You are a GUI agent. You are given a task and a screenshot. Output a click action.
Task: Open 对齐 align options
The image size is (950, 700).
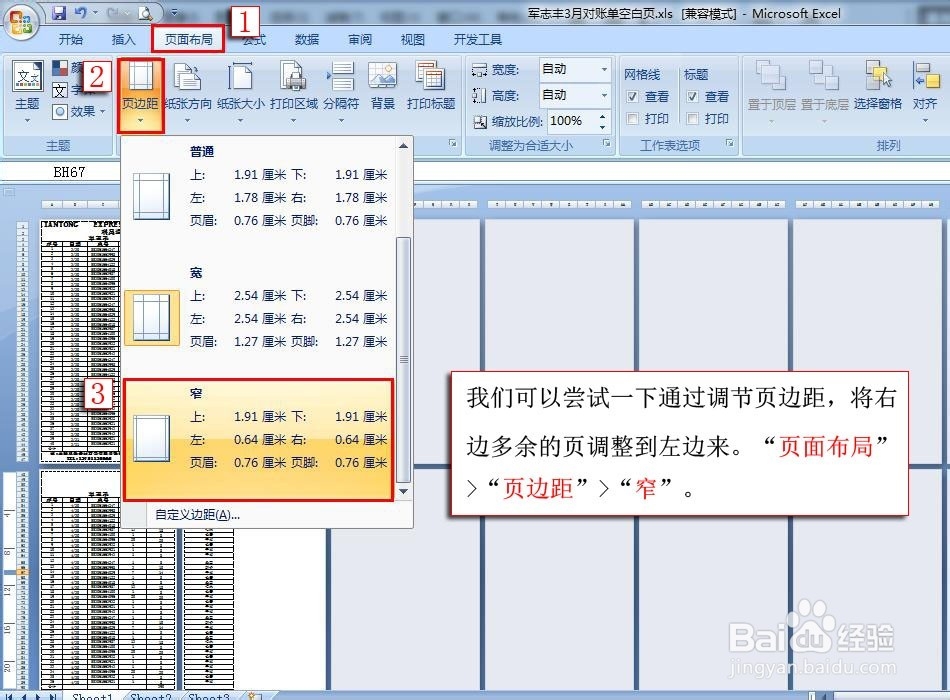(925, 92)
